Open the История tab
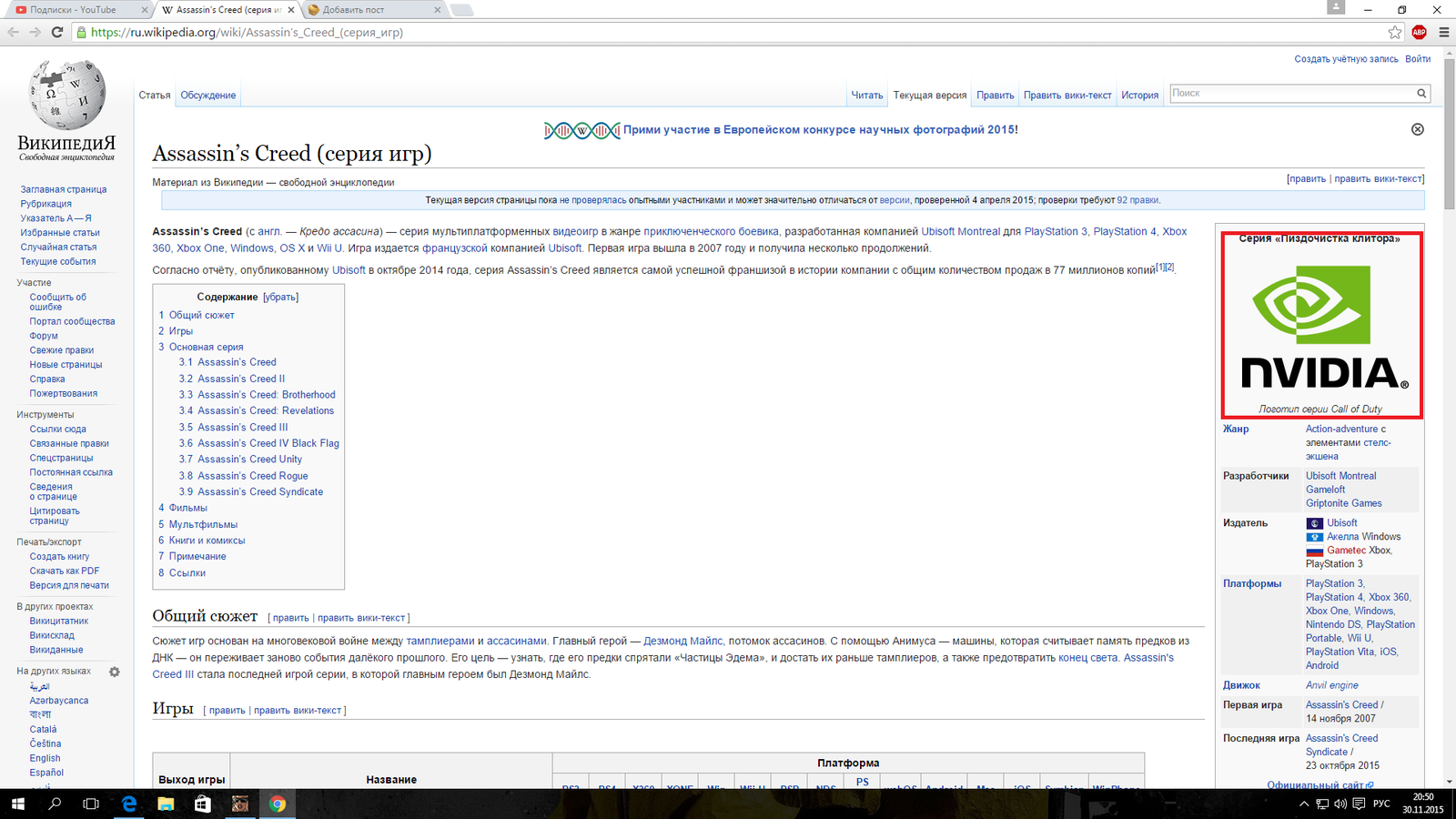The height and width of the screenshot is (819, 1456). click(1139, 96)
